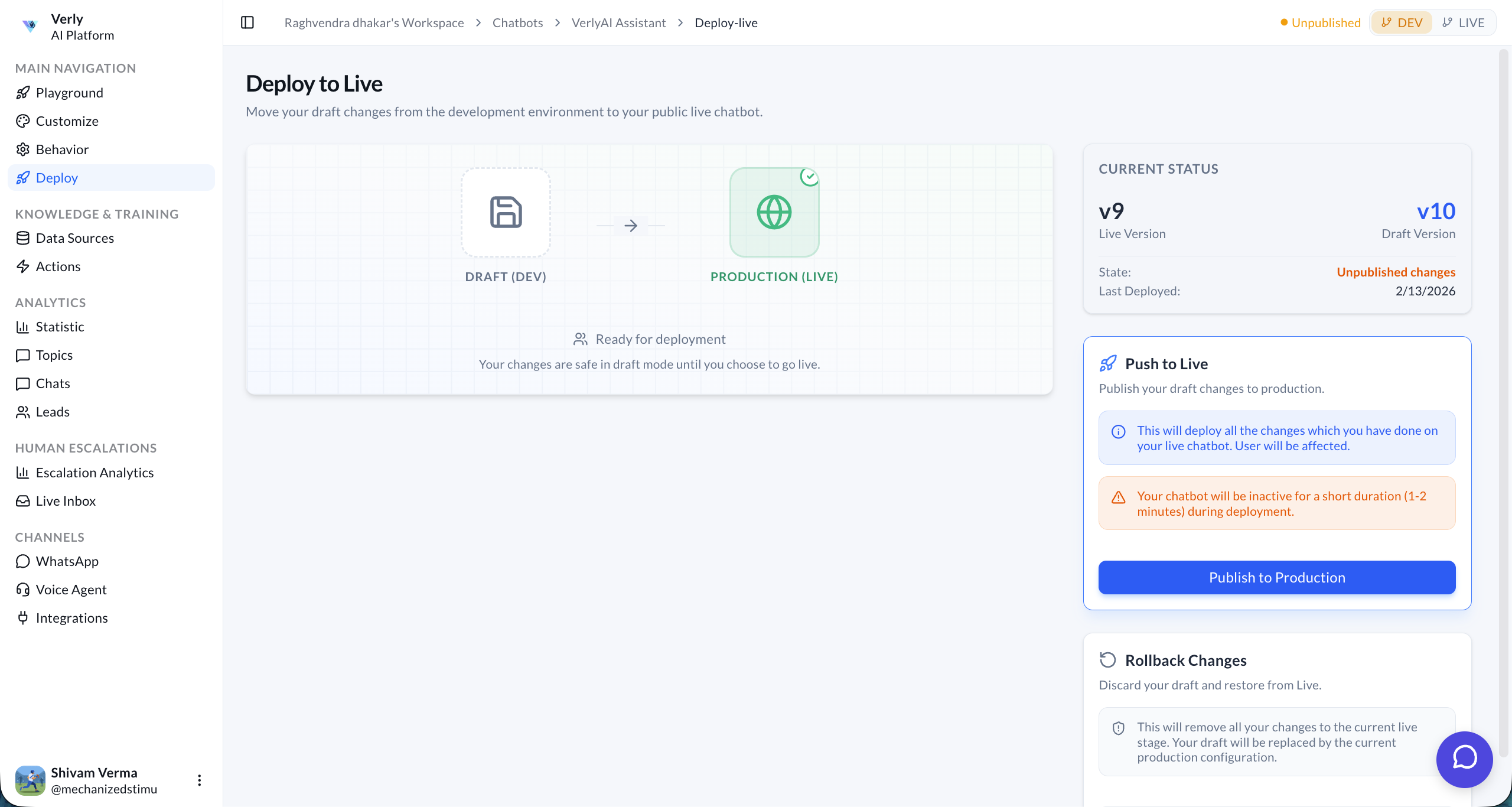Click the arrow between Draft and Production
The width and height of the screenshot is (1512, 807).
pyautogui.click(x=631, y=226)
